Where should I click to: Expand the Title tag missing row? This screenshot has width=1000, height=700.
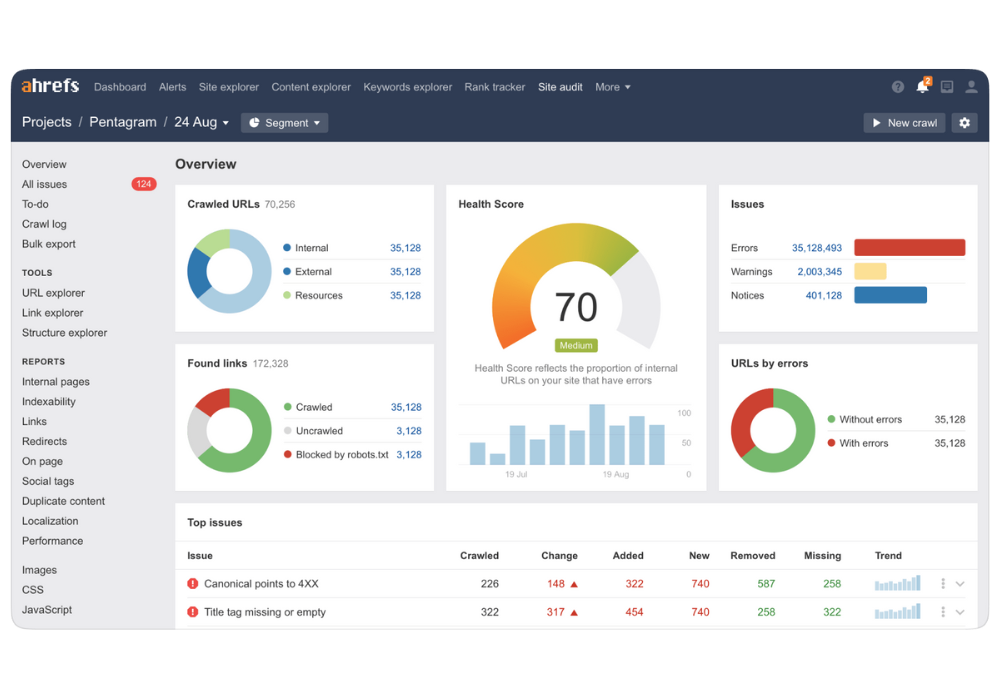[960, 612]
